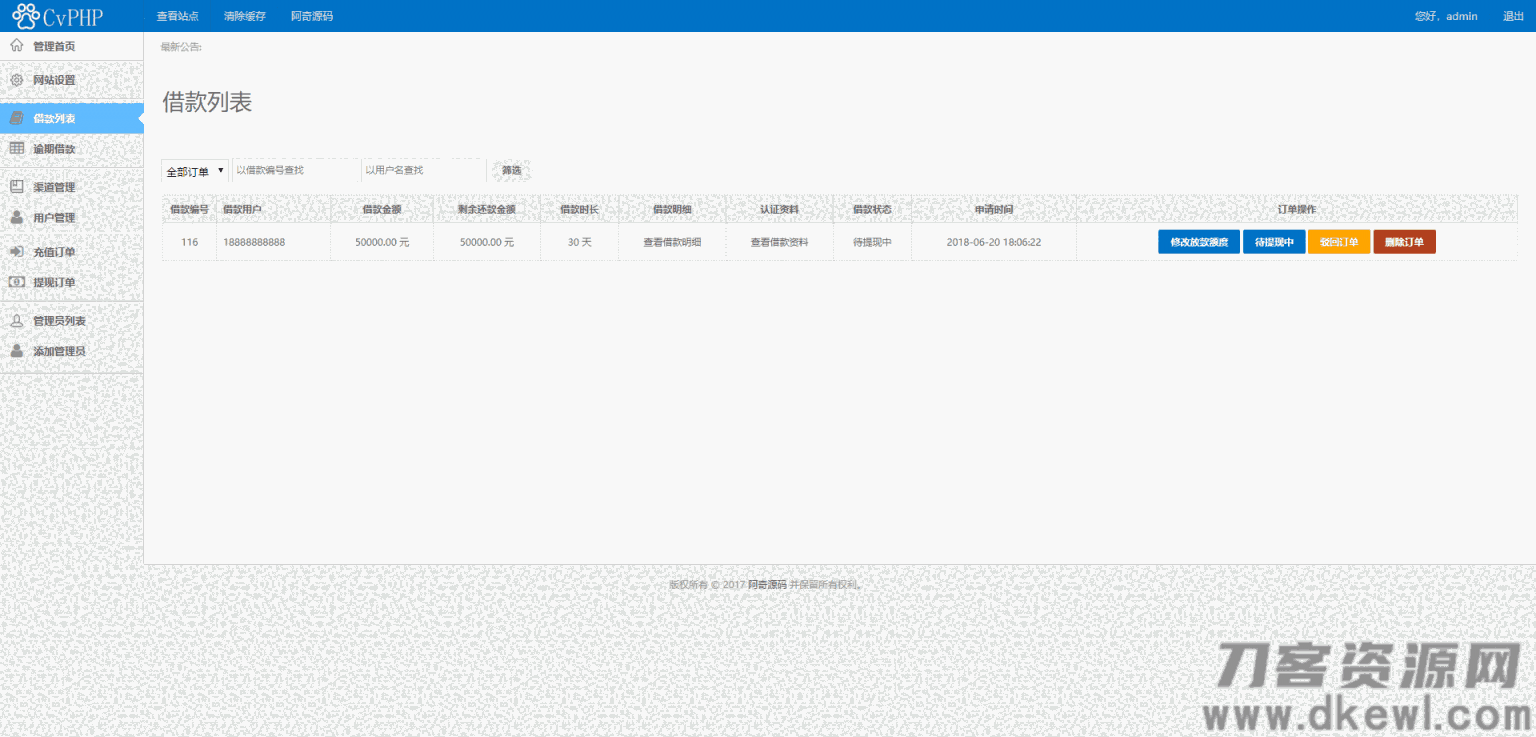Click the gear icon for 网站设置
Viewport: 1536px width, 737px height.
pos(16,80)
